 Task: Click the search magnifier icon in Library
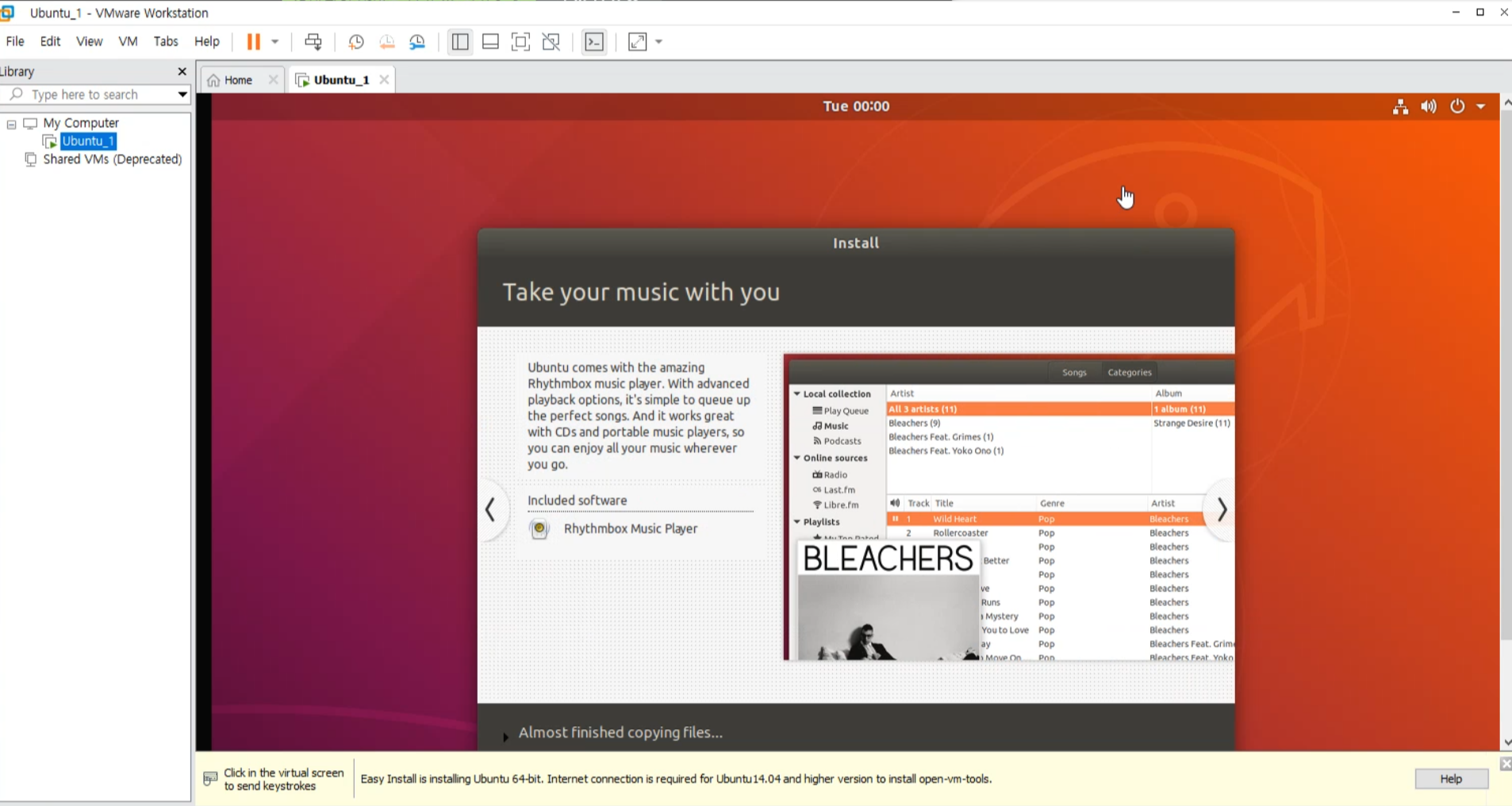click(x=16, y=94)
